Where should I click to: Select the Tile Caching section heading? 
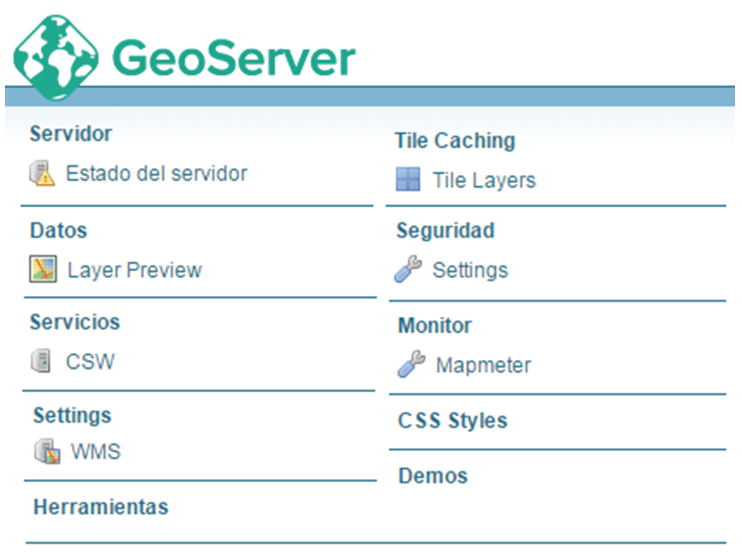click(x=455, y=141)
